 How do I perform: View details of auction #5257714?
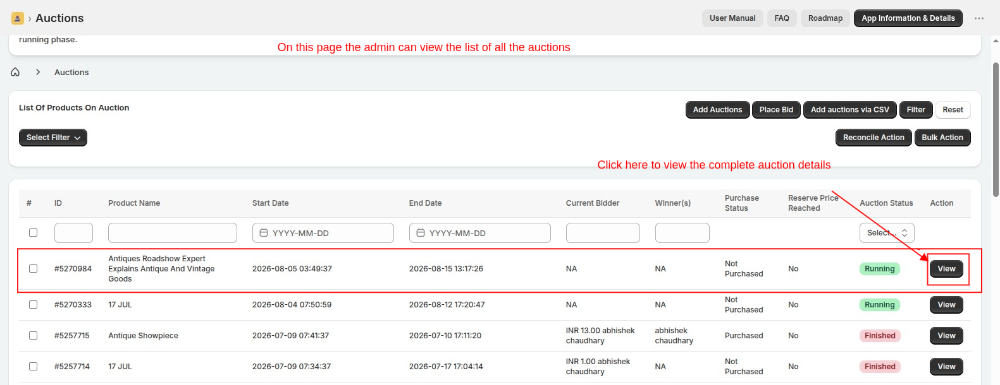(x=946, y=367)
